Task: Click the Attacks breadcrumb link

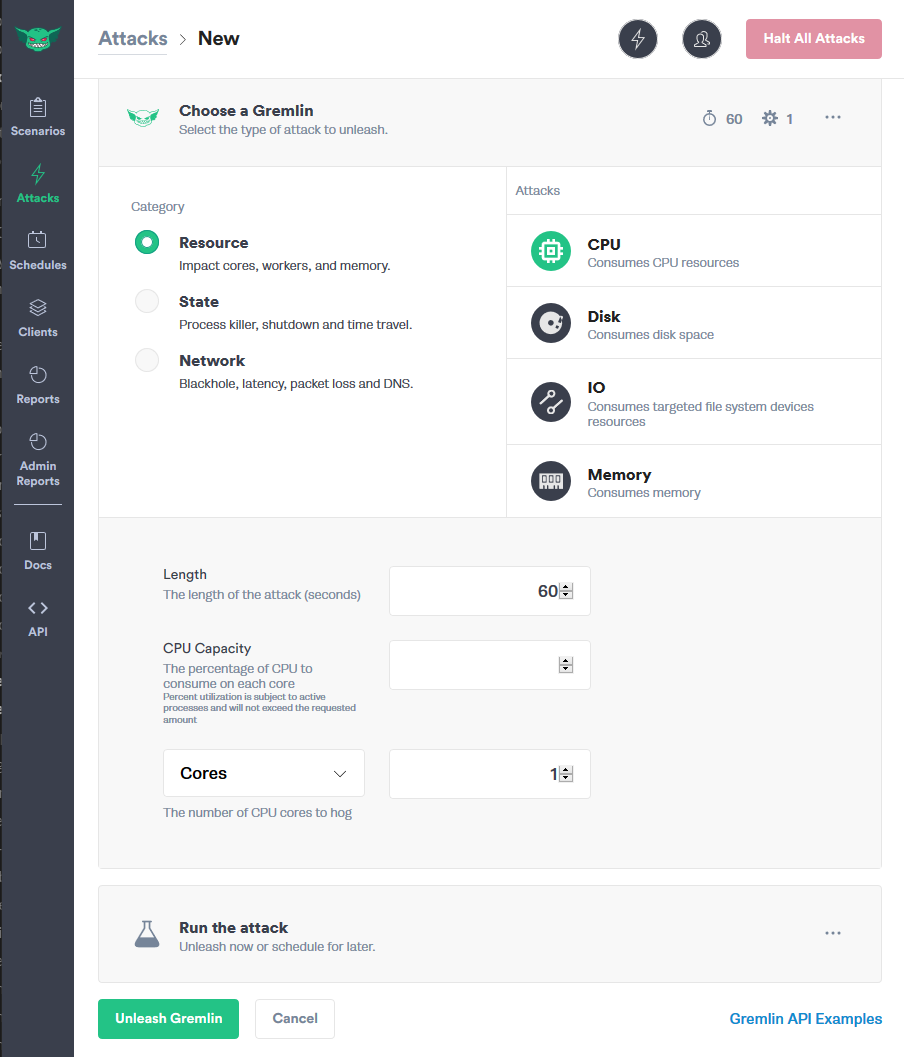Action: [133, 38]
